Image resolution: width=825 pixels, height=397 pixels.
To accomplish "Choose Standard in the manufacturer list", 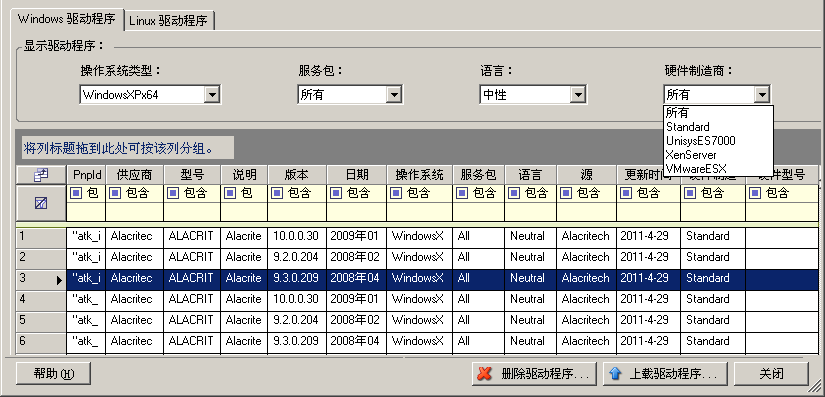I will 718,127.
